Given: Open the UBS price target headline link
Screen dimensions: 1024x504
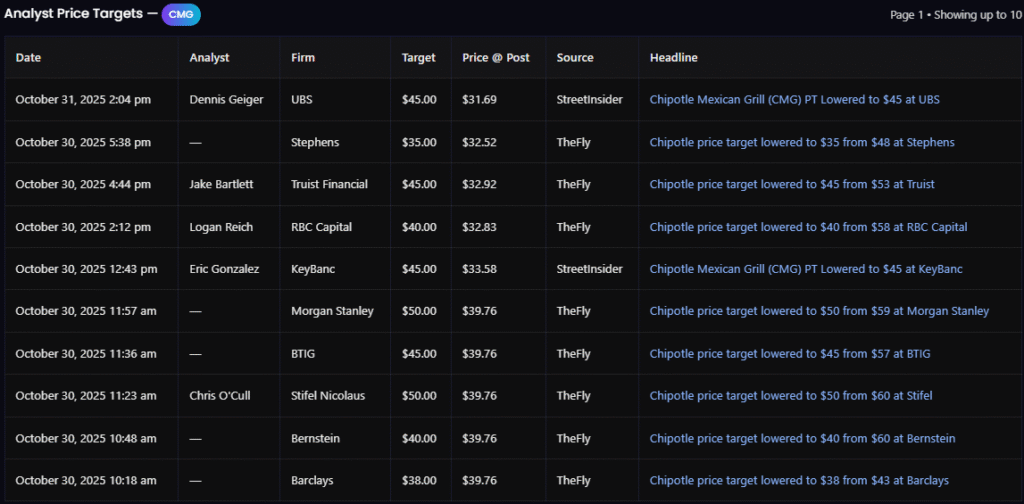Looking at the screenshot, I should pos(794,100).
